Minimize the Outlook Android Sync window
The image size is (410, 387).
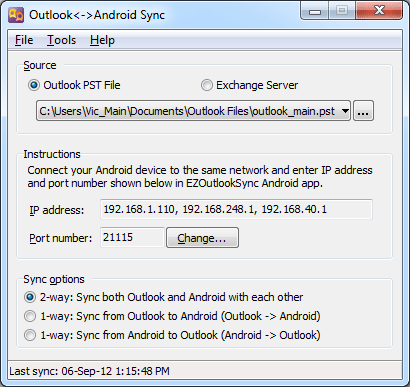pyautogui.click(x=315, y=11)
